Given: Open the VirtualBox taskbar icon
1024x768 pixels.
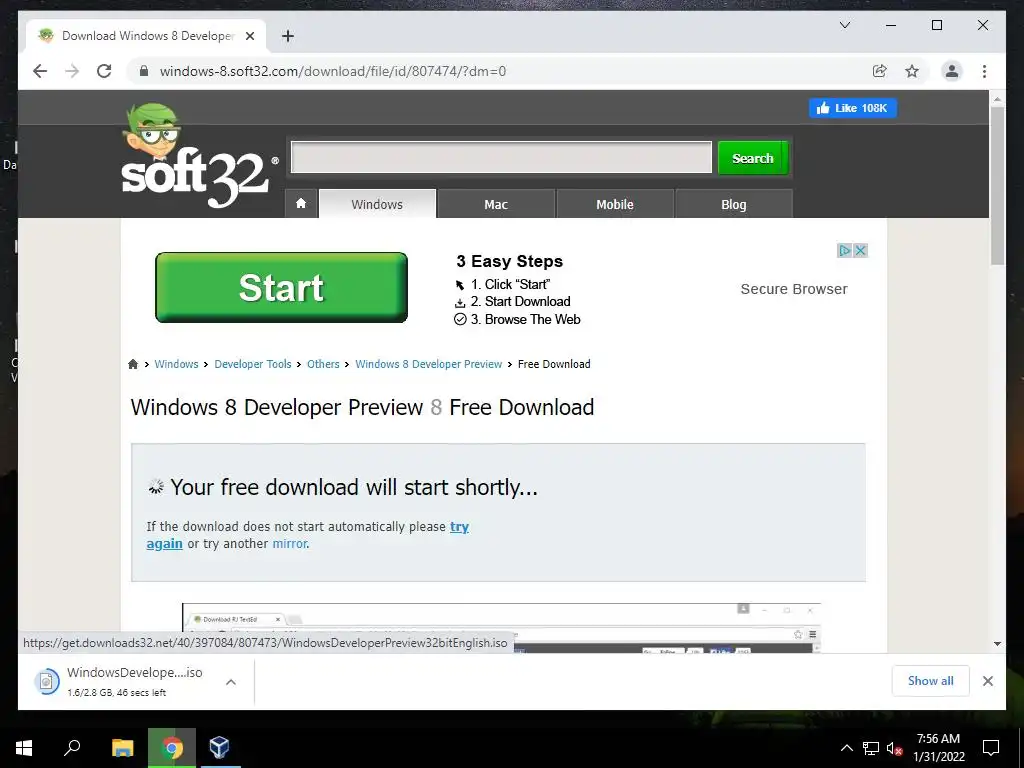Looking at the screenshot, I should 219,748.
